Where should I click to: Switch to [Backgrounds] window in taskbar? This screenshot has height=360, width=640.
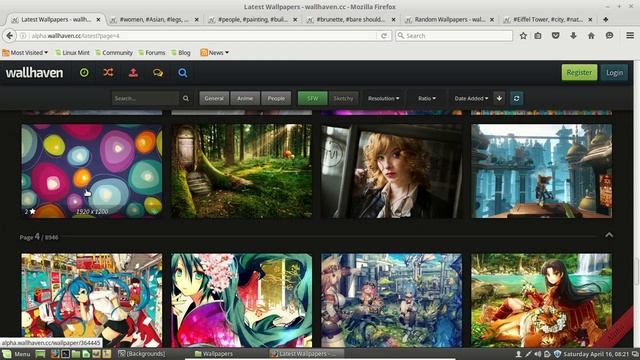pos(142,354)
